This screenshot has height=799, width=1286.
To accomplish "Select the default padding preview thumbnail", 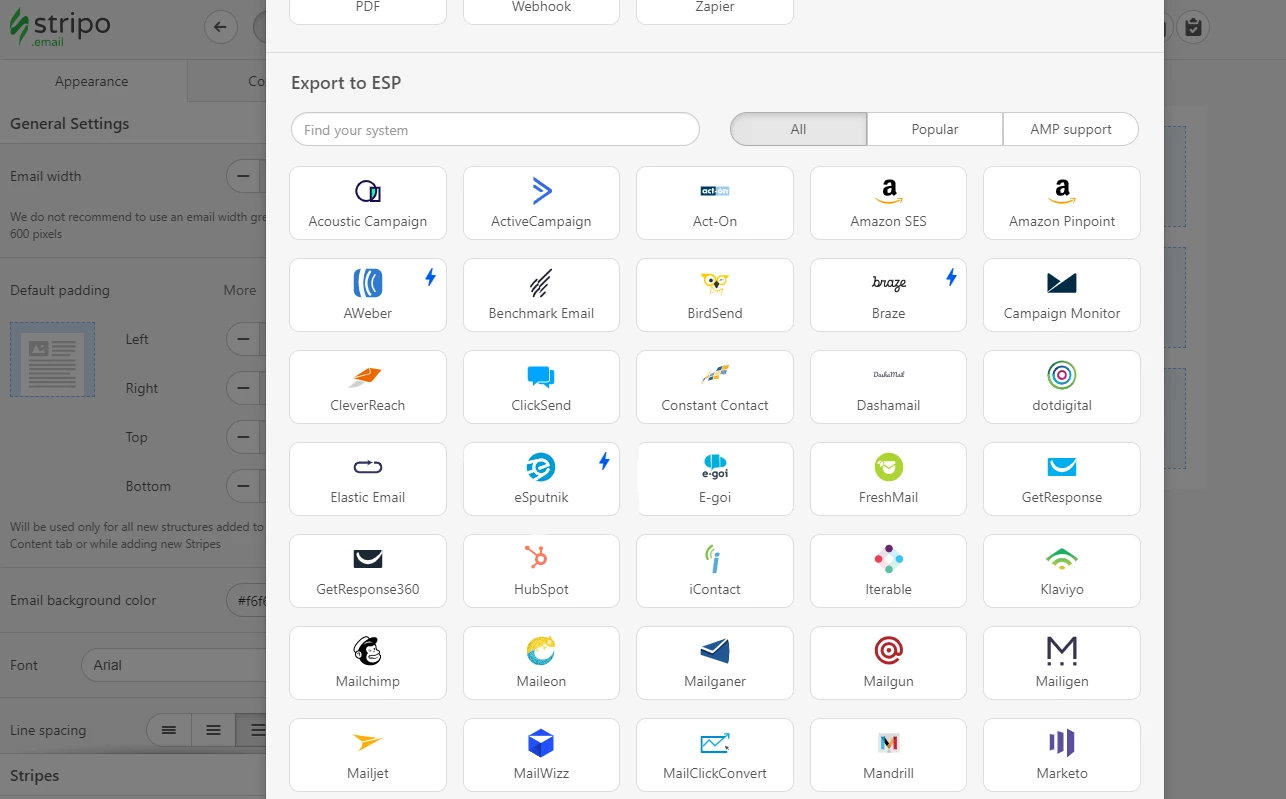I will click(x=52, y=359).
